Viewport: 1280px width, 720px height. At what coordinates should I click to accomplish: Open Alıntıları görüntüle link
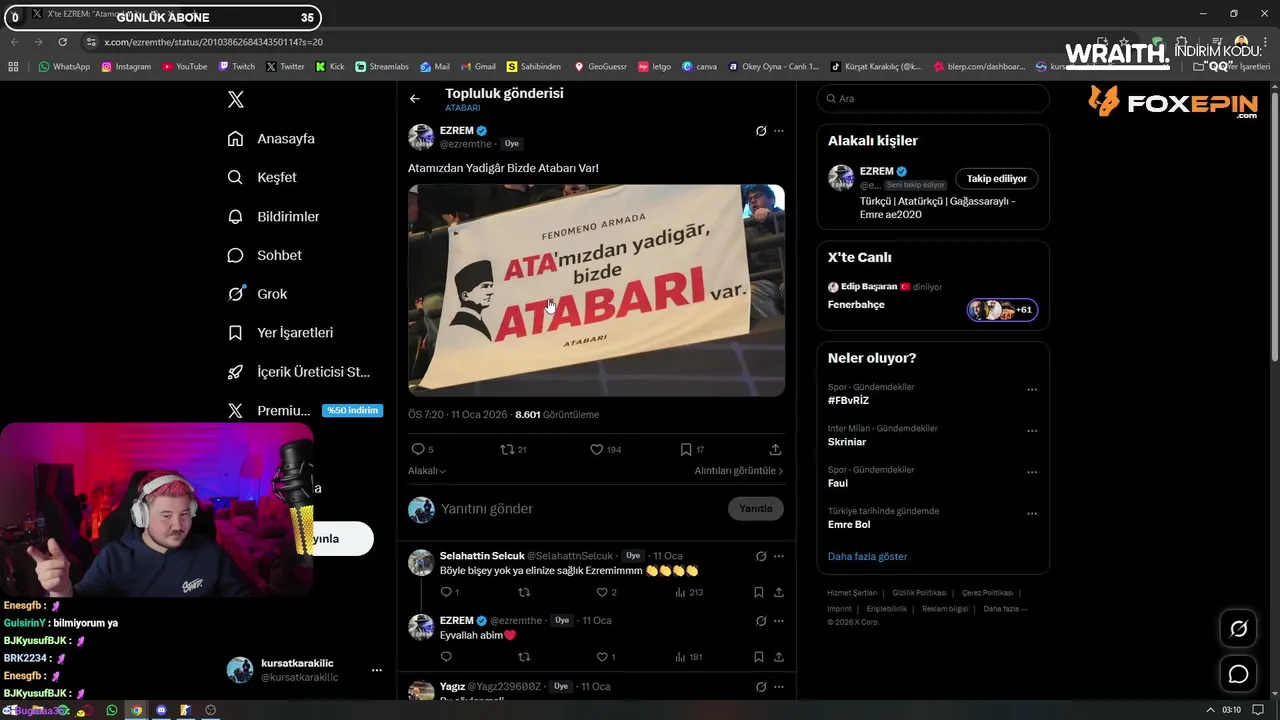[x=739, y=471]
